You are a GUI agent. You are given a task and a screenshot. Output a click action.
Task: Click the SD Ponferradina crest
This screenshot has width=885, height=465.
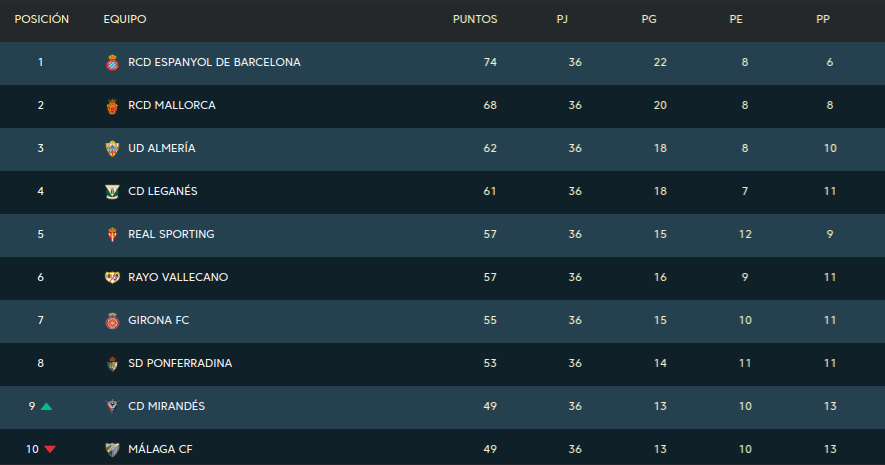tap(112, 364)
